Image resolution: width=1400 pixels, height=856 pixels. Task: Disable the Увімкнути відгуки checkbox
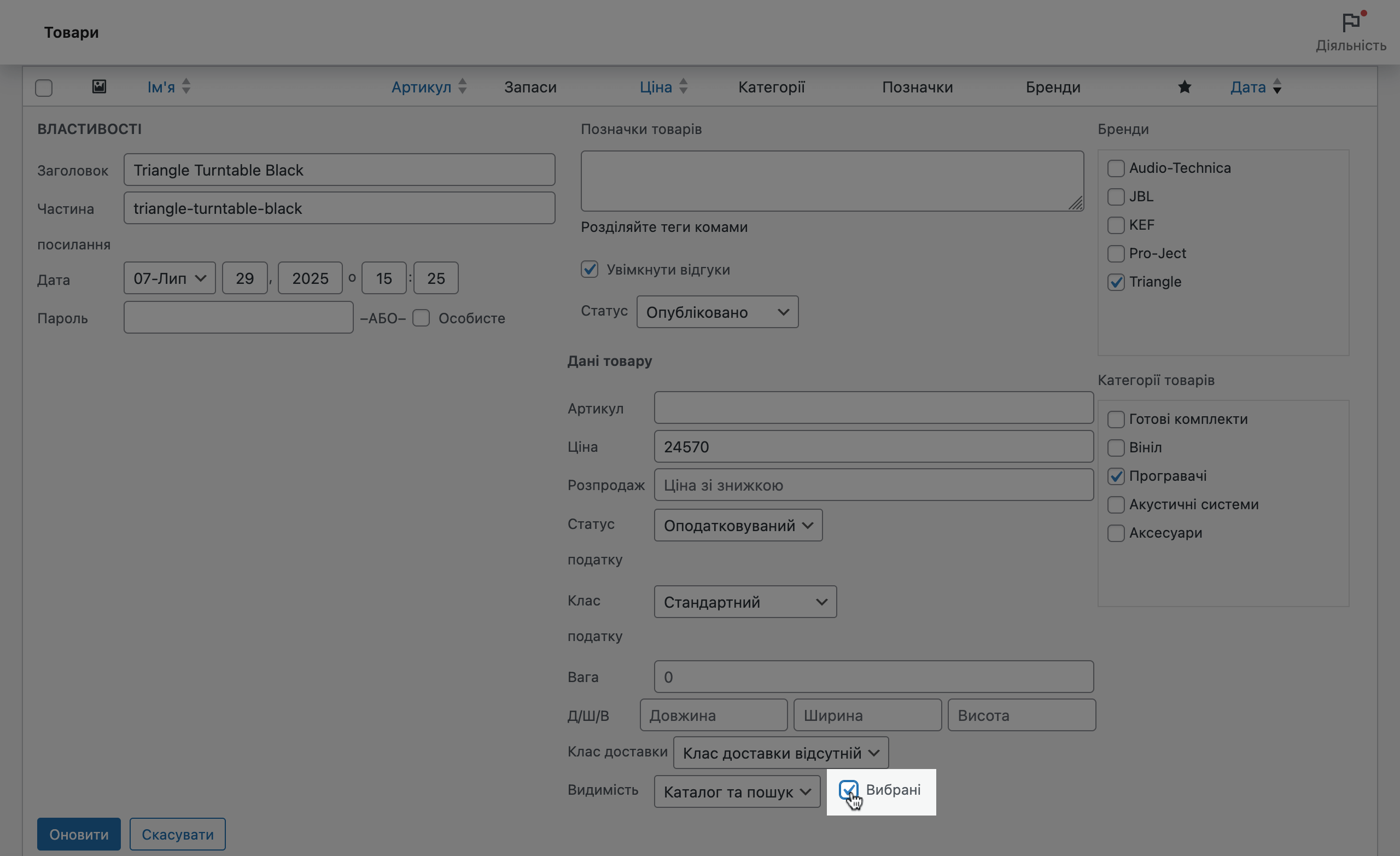point(589,269)
